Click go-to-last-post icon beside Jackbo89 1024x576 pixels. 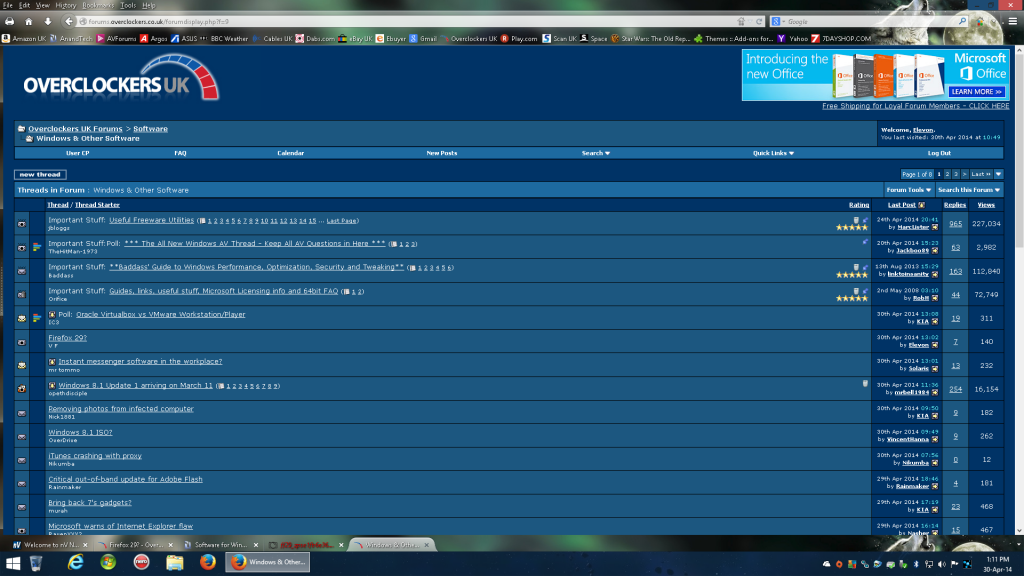pos(935,251)
